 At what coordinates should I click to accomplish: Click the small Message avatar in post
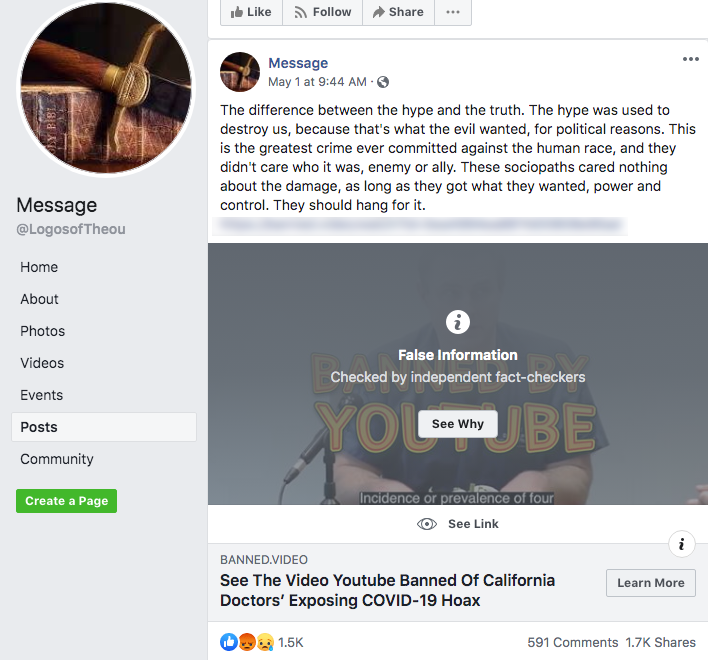coord(240,72)
